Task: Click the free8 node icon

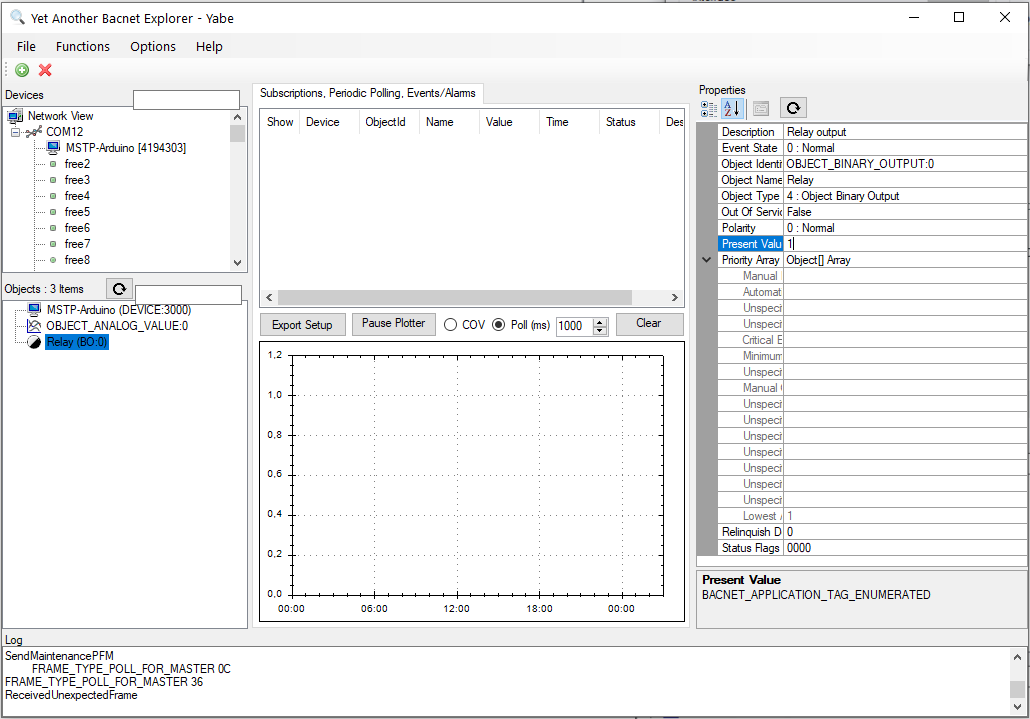Action: tap(53, 260)
